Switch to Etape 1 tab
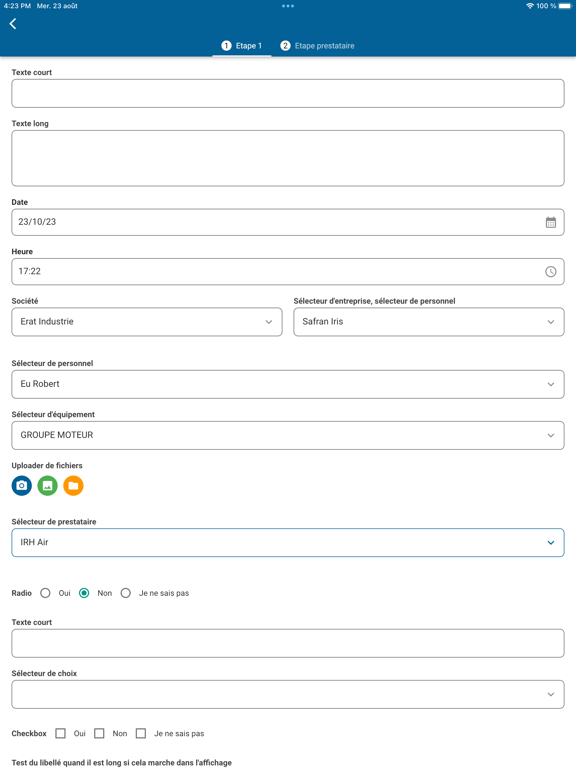Viewport: 576px width, 768px height. pos(241,46)
